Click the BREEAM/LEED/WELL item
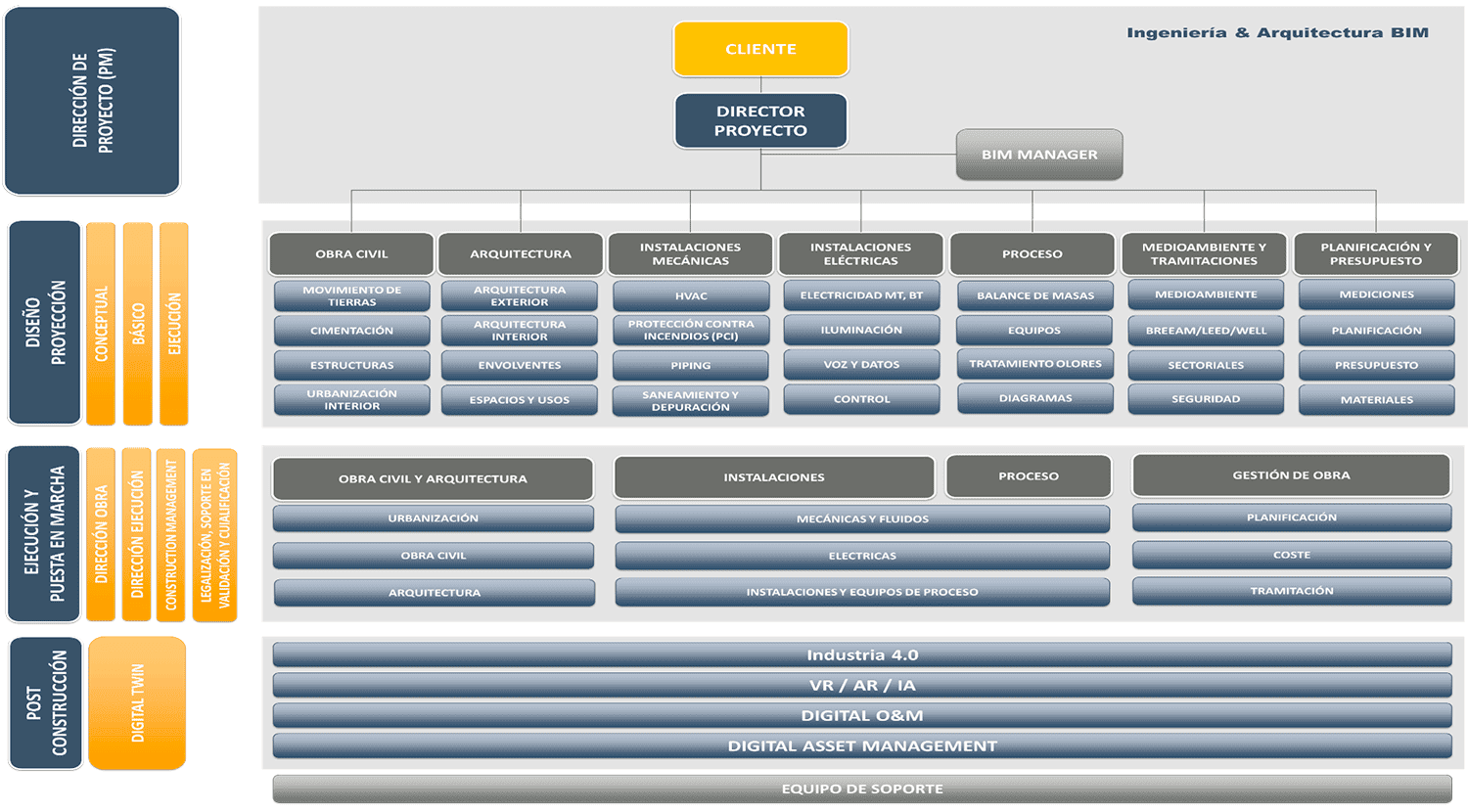Image resolution: width=1468 pixels, height=812 pixels. [x=1205, y=330]
